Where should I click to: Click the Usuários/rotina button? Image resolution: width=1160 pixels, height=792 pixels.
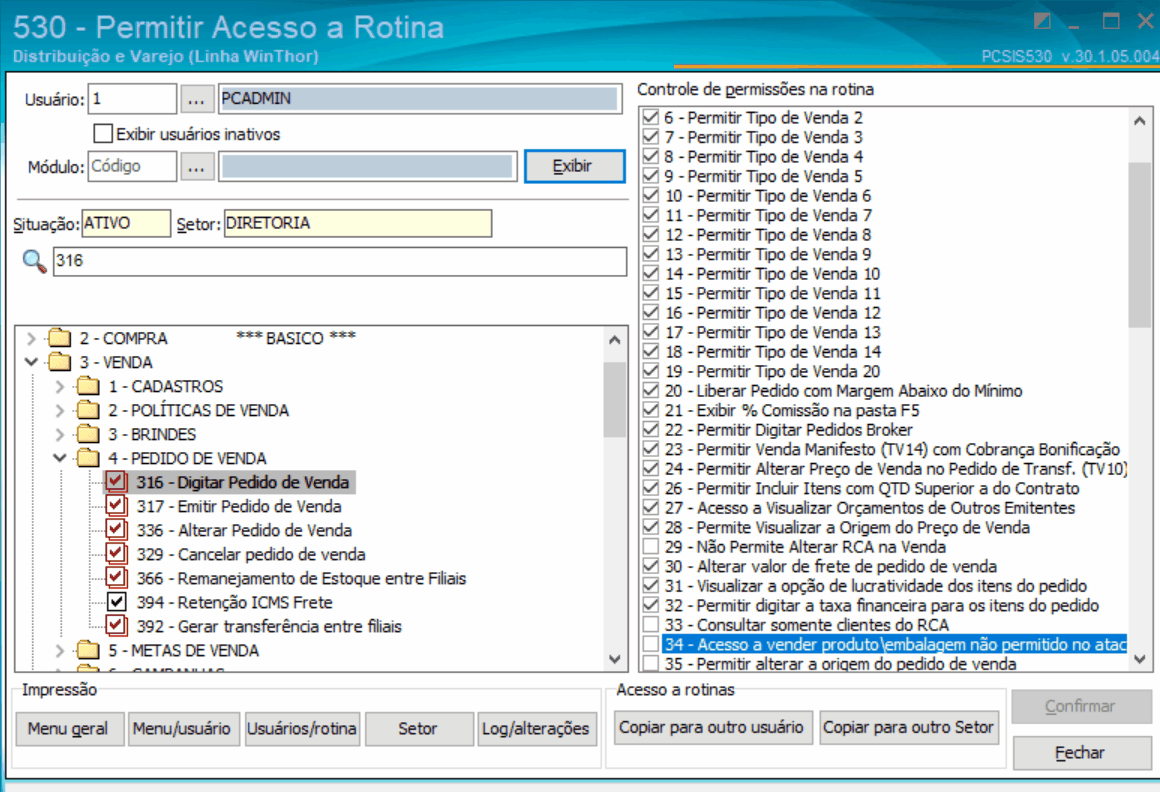302,729
